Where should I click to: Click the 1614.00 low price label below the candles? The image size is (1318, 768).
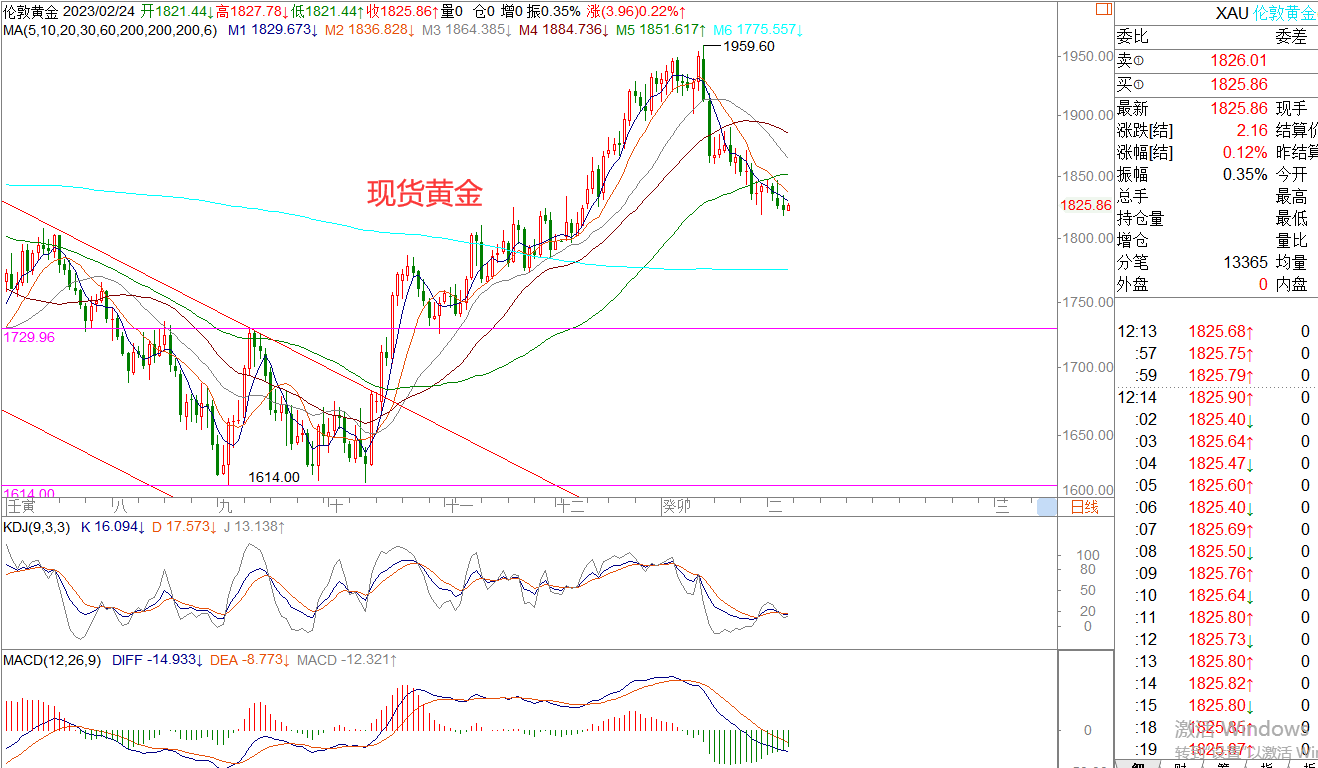click(274, 477)
